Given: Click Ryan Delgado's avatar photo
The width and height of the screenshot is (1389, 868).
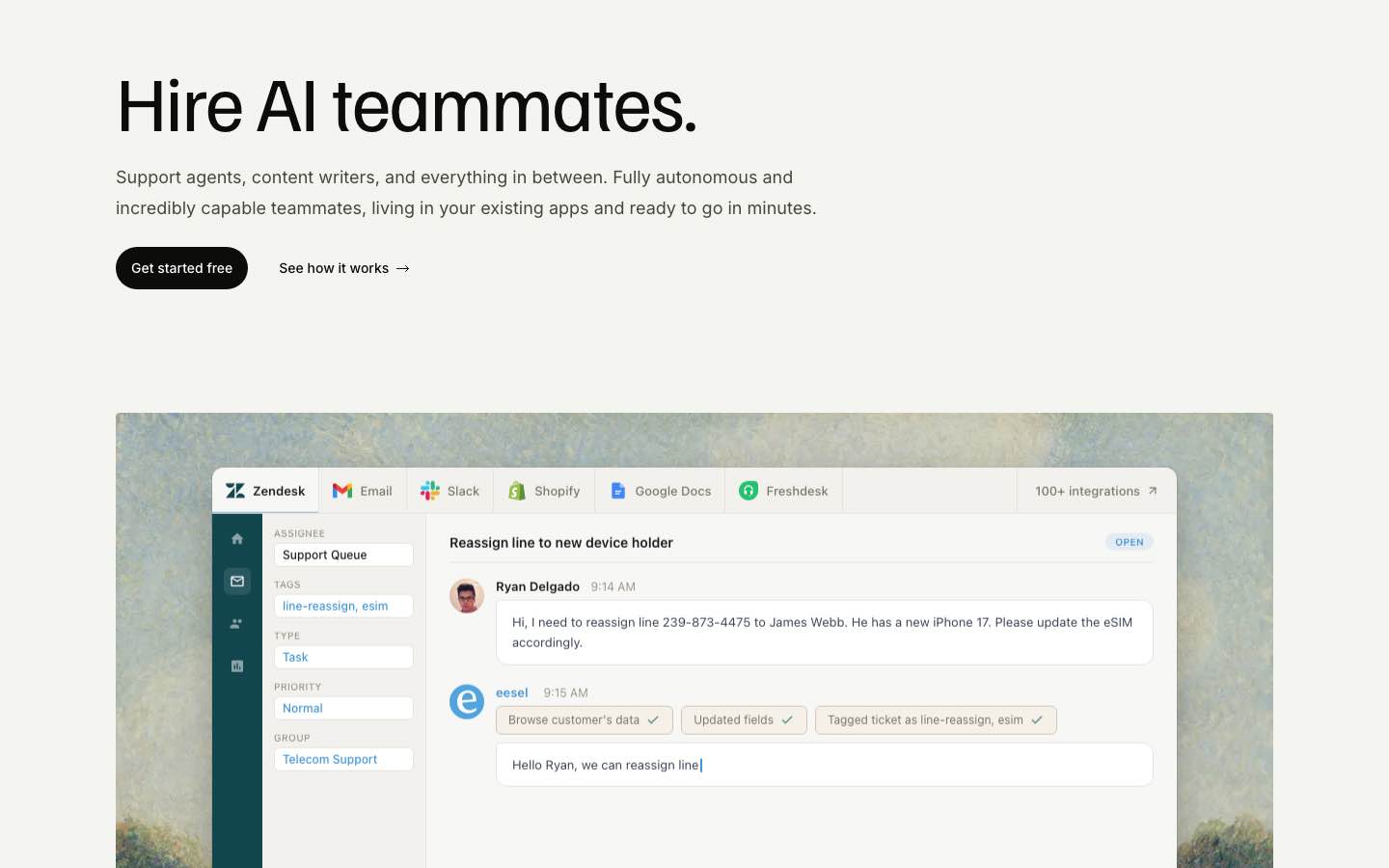Looking at the screenshot, I should click(467, 596).
